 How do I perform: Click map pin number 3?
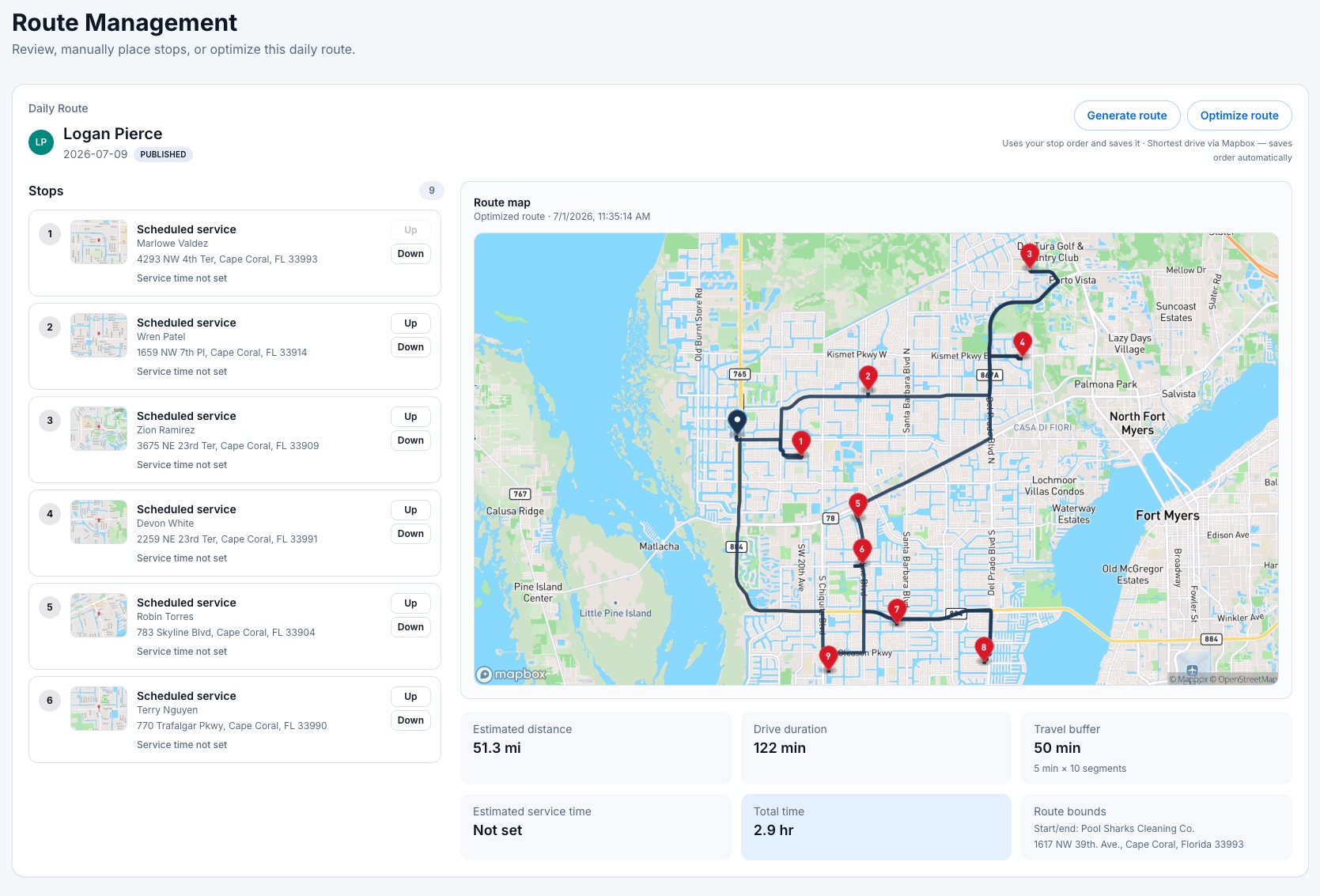point(1029,255)
